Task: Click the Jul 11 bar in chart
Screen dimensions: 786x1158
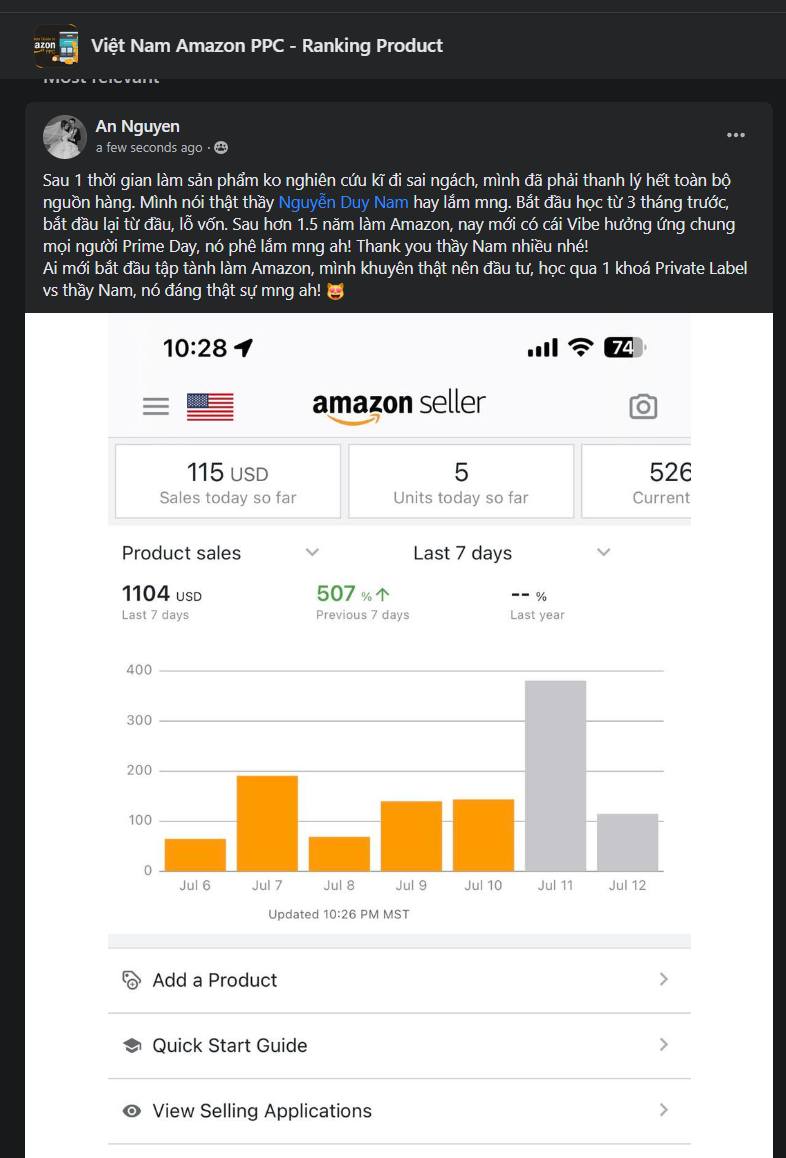Action: click(555, 775)
